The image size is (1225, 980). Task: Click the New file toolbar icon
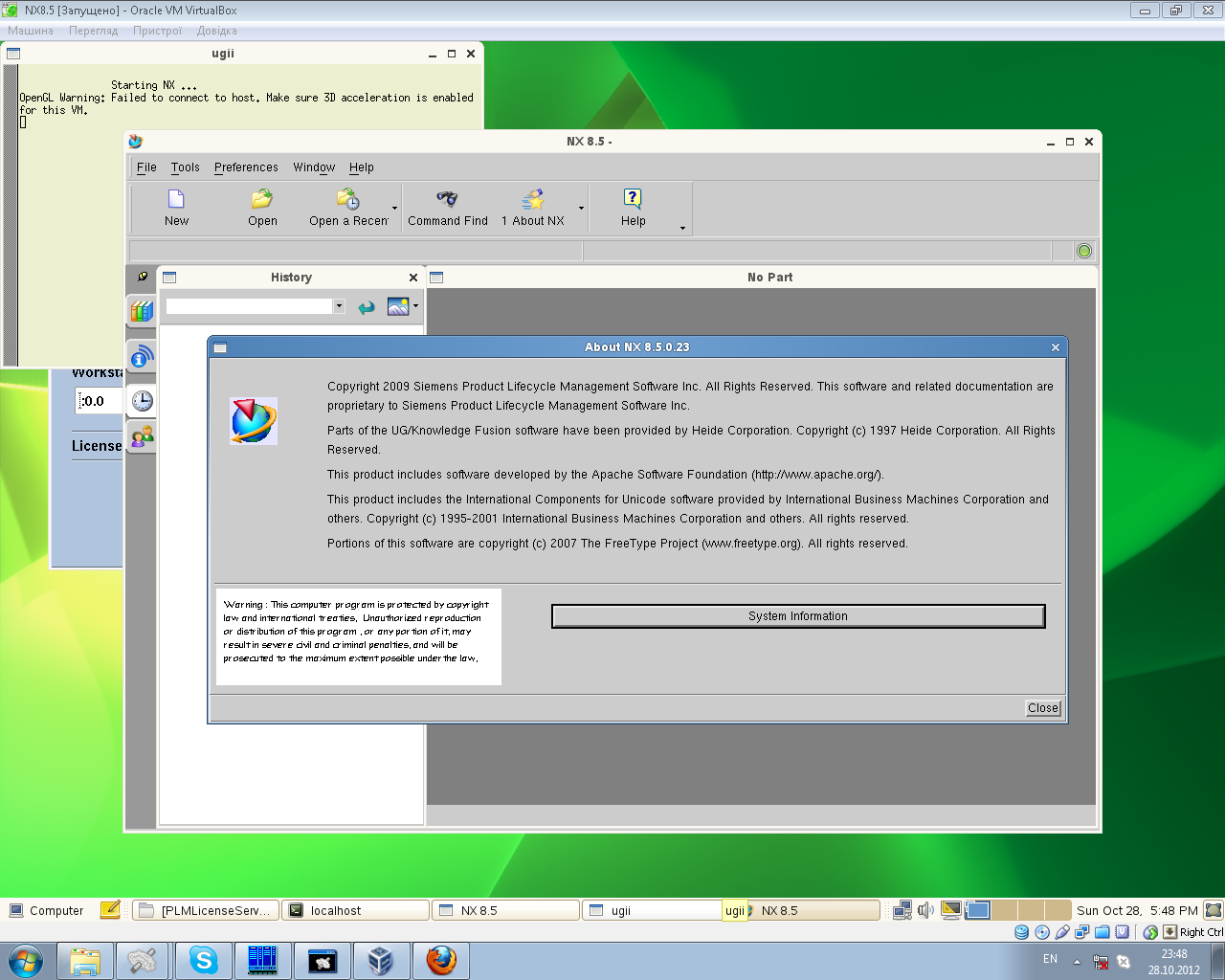click(x=176, y=199)
